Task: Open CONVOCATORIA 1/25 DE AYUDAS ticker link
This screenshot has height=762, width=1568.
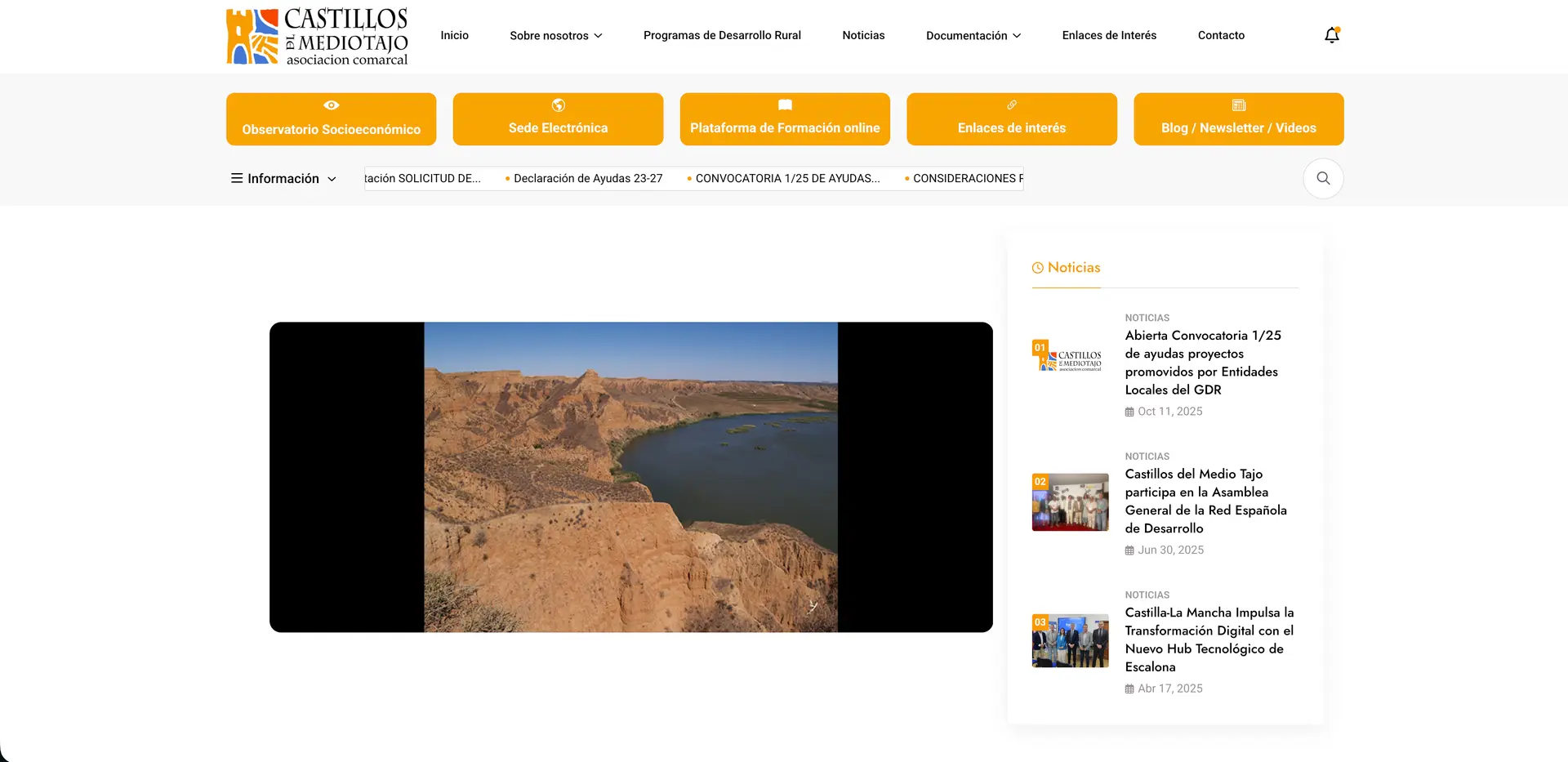Action: [x=786, y=178]
